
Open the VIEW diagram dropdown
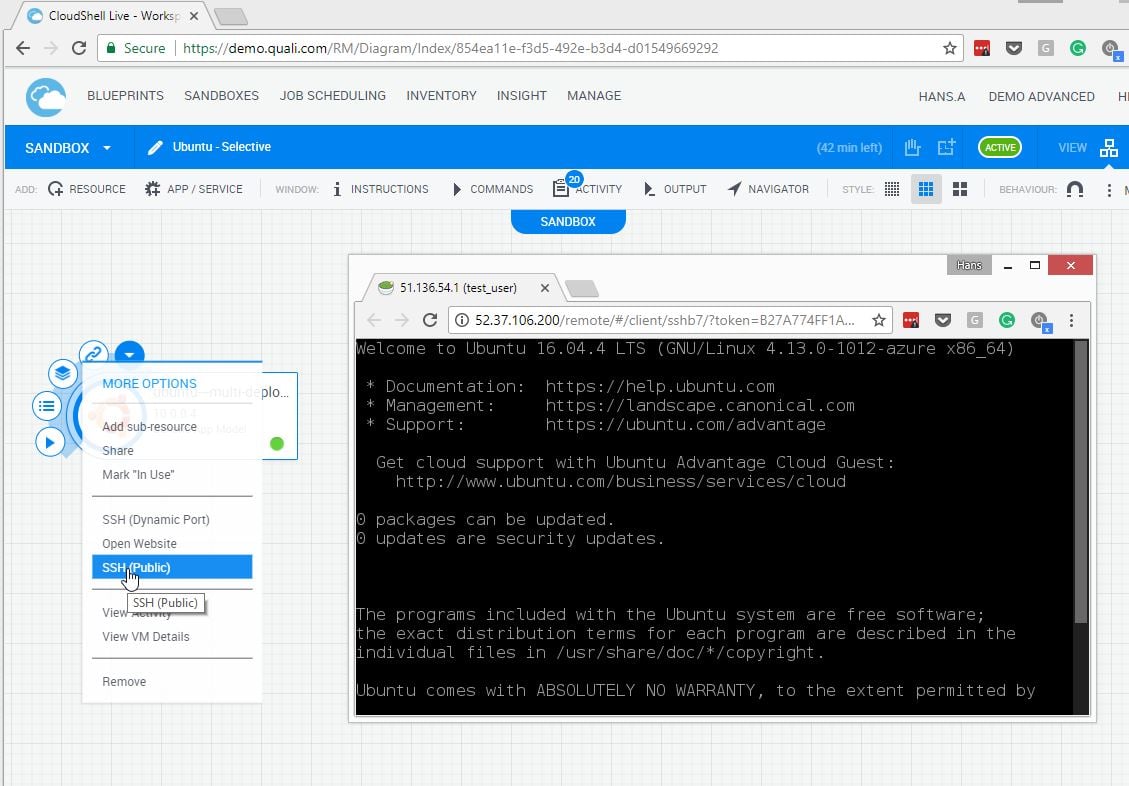coord(1108,147)
